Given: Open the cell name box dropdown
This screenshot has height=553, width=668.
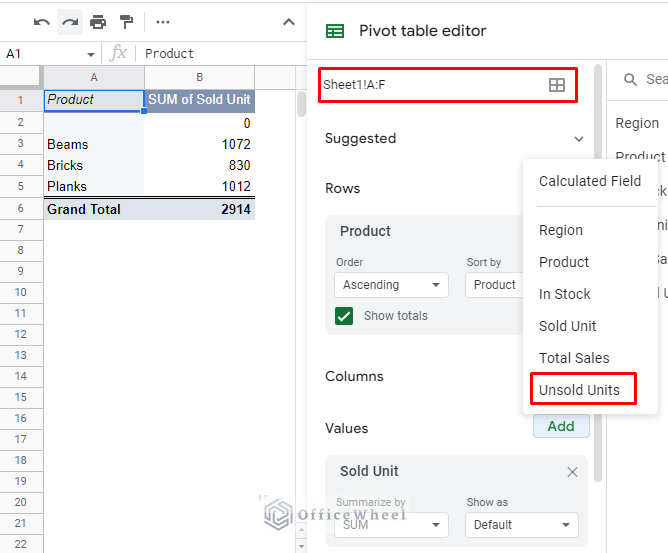Looking at the screenshot, I should click(91, 54).
